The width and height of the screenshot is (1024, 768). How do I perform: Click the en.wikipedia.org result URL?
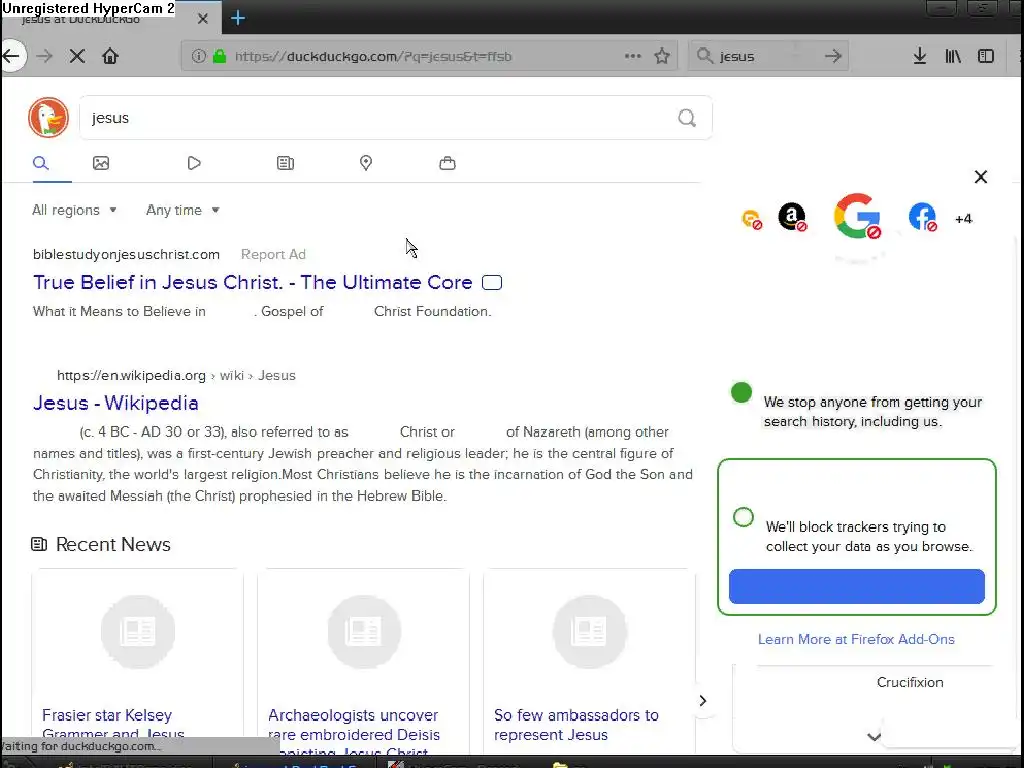176,376
